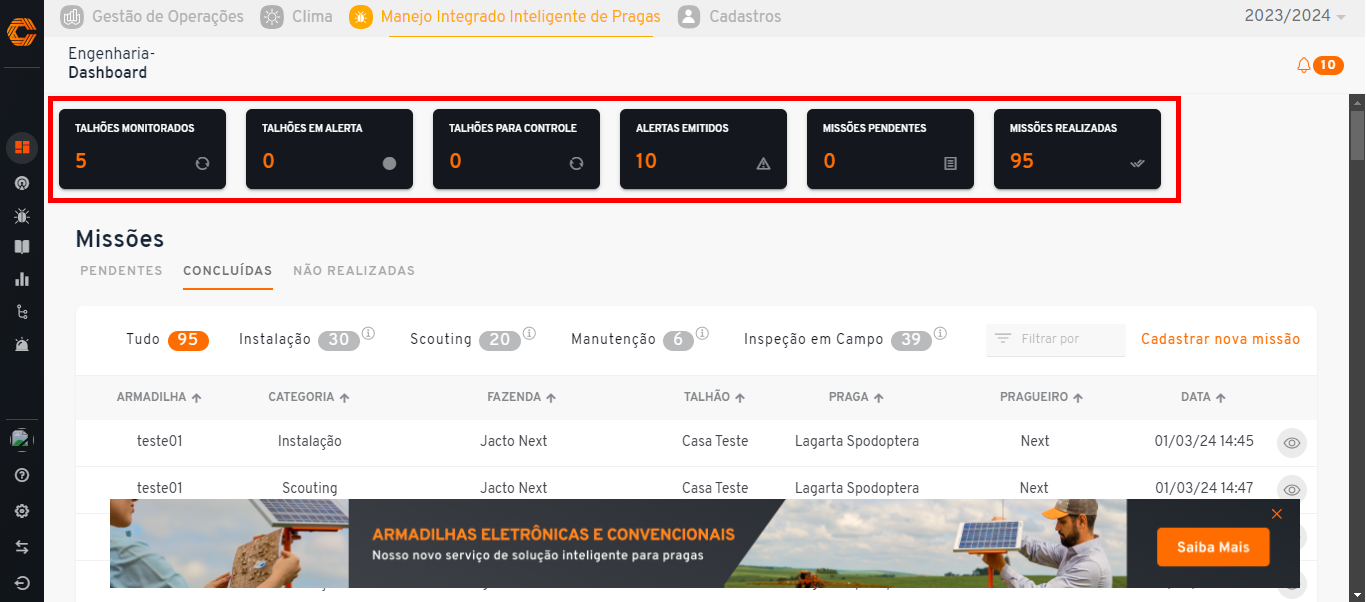
Task: Select Manejo Integrado Inteligente de Pragas tab
Action: point(506,16)
